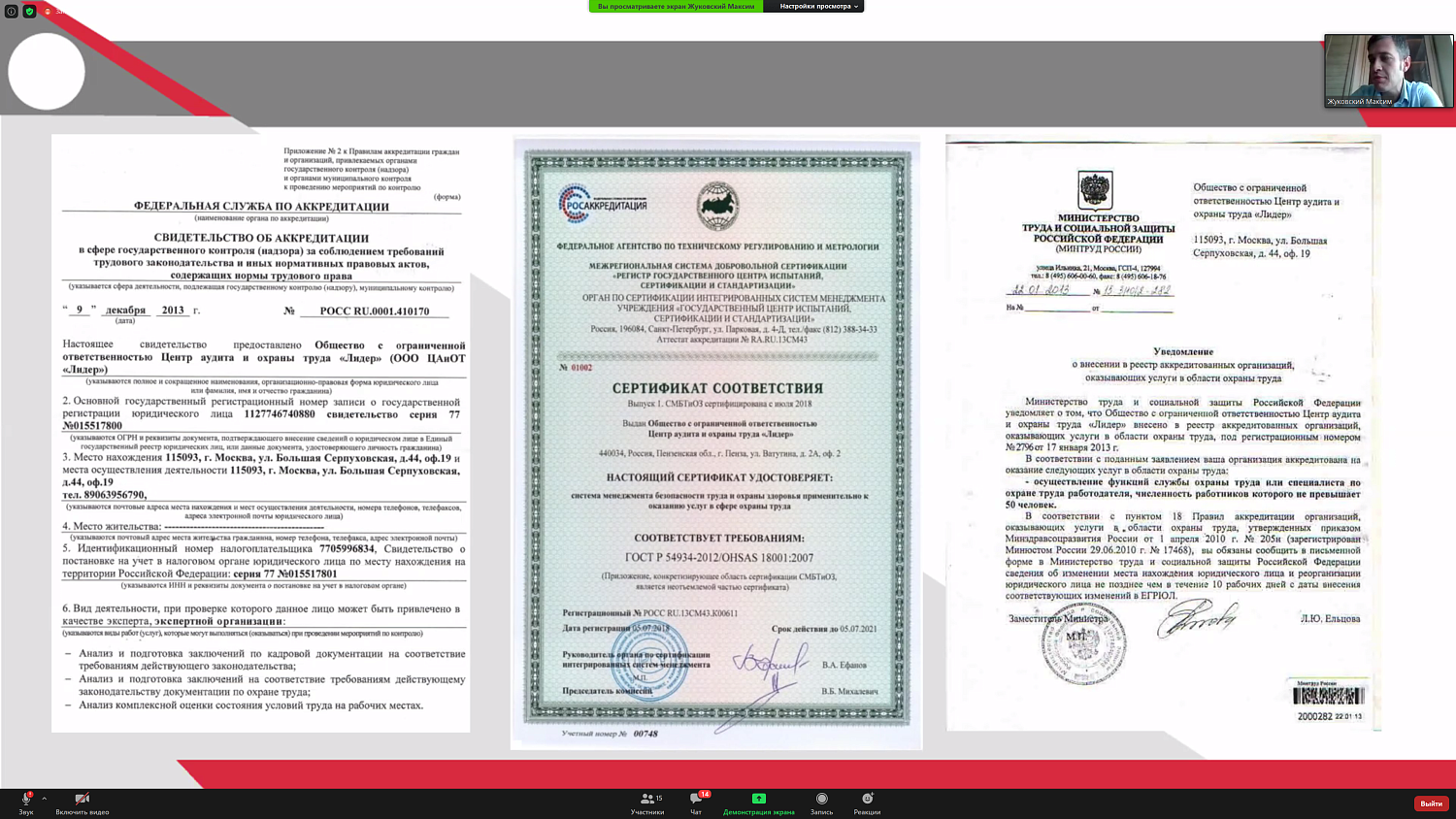Open the Реакции reactions menu
1456x819 pixels.
(x=867, y=803)
